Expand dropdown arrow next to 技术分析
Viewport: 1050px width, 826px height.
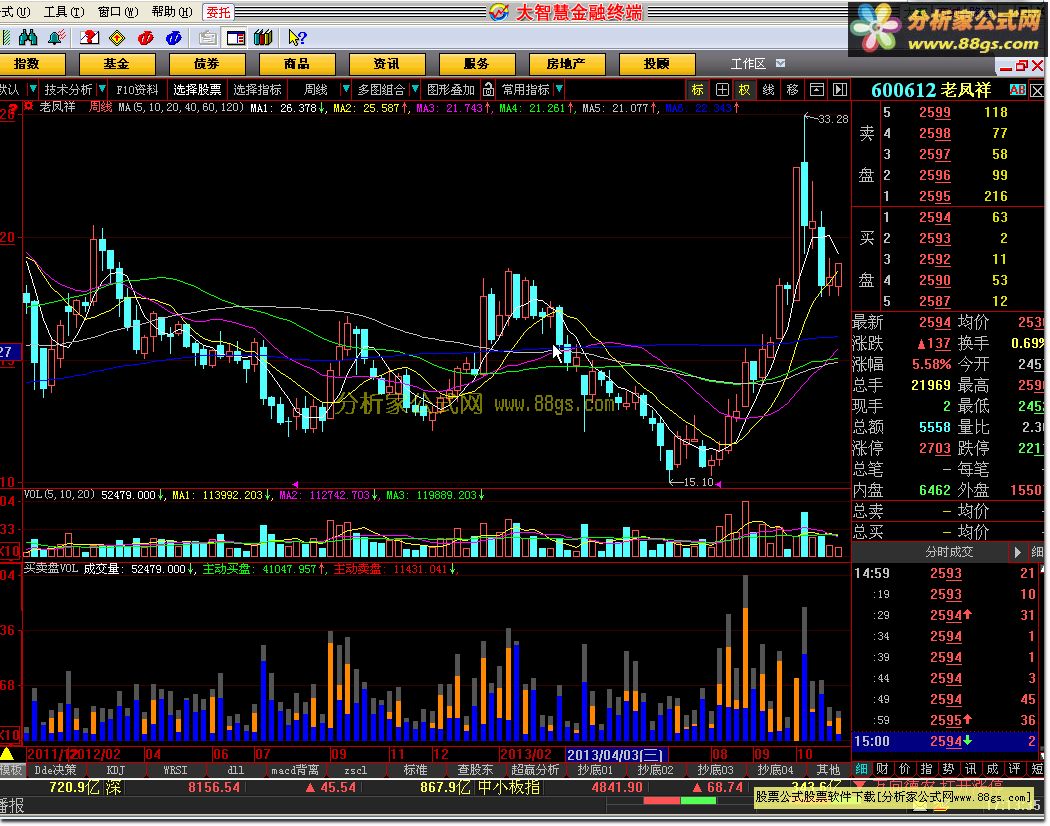(102, 88)
